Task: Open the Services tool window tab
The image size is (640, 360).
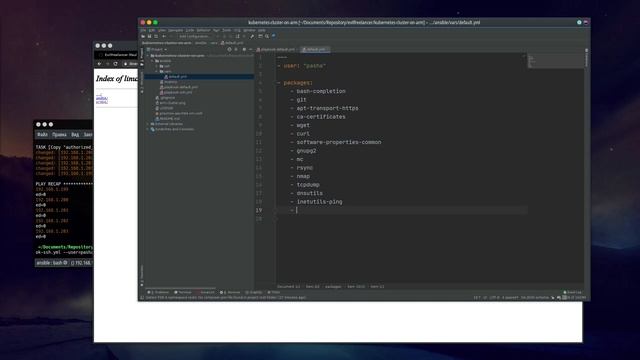Action: (x=231, y=292)
